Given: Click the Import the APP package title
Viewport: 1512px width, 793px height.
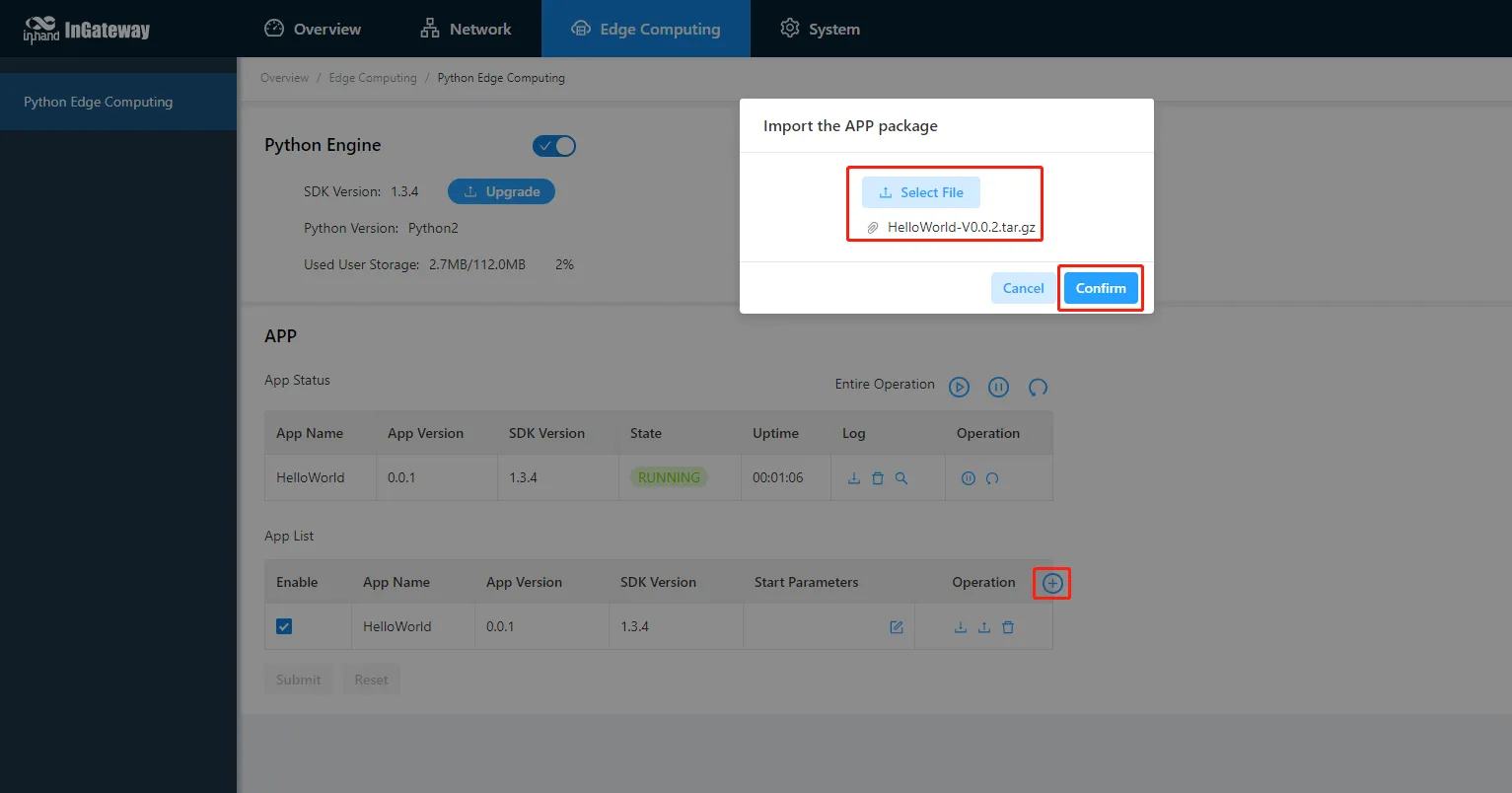Looking at the screenshot, I should point(850,126).
